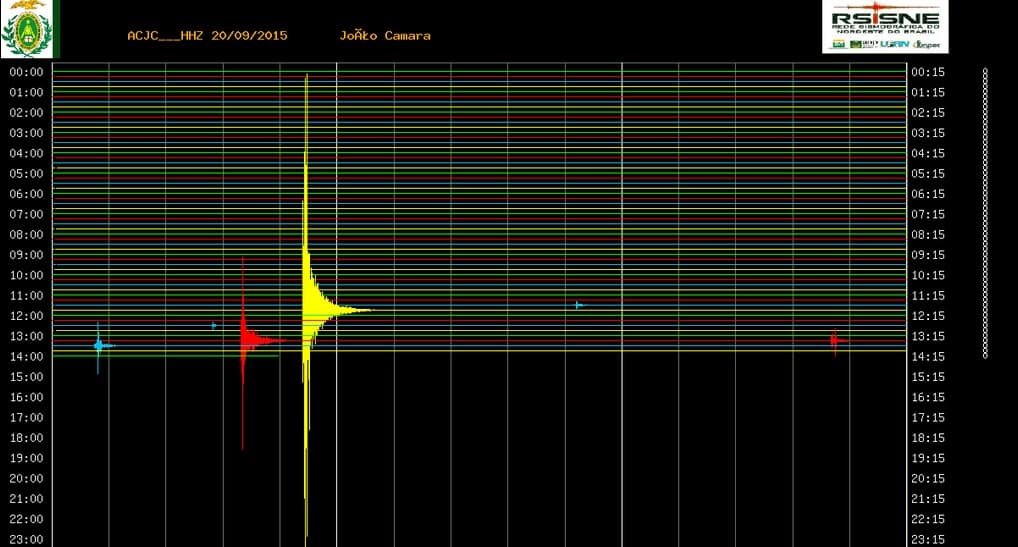This screenshot has width=1018, height=547.
Task: Click the 02:00 time label
Action: 27,113
